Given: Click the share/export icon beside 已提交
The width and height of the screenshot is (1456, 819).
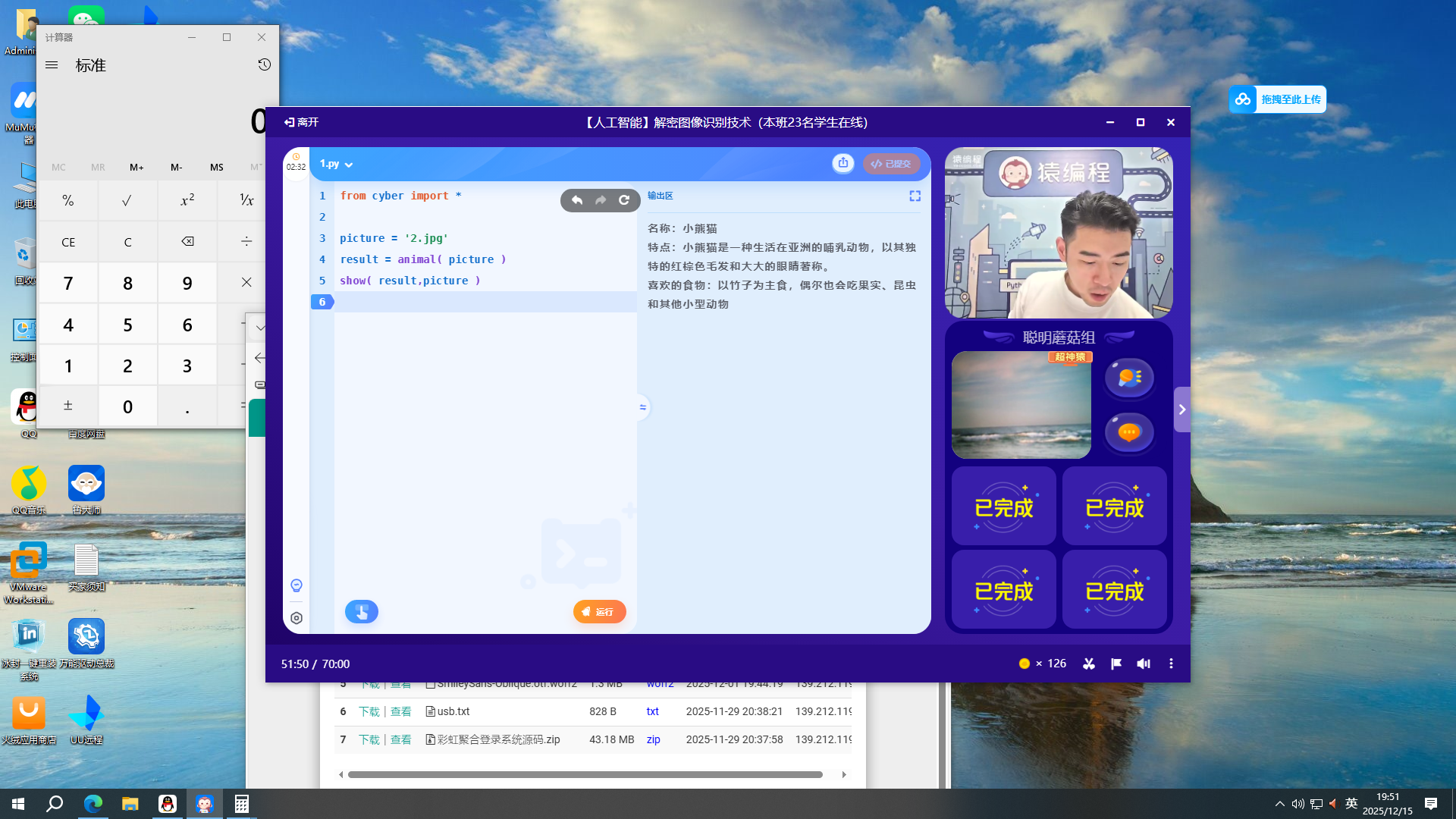Looking at the screenshot, I should 843,163.
